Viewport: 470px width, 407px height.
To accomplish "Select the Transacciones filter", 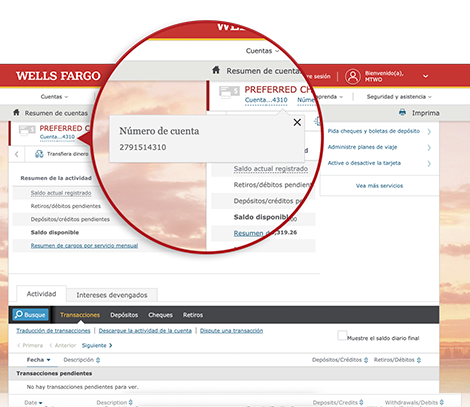I will (80, 315).
